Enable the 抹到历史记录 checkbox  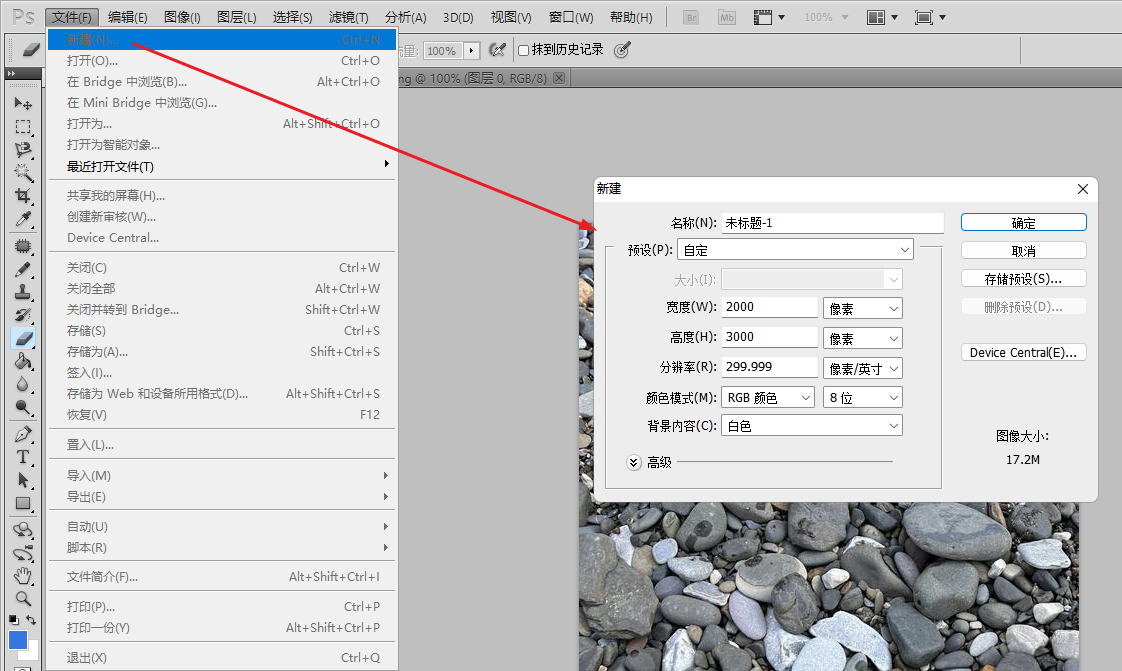pos(523,49)
